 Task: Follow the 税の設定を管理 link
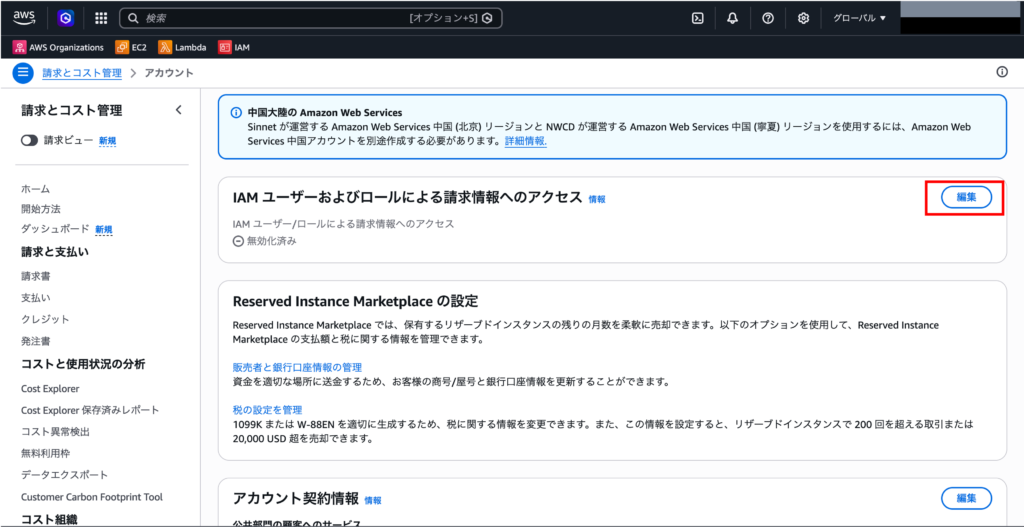tap(267, 410)
